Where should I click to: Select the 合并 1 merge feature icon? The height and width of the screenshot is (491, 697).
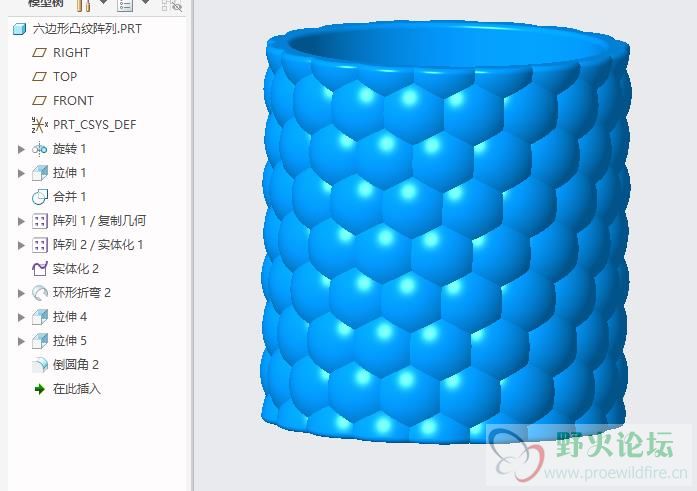(x=40, y=197)
